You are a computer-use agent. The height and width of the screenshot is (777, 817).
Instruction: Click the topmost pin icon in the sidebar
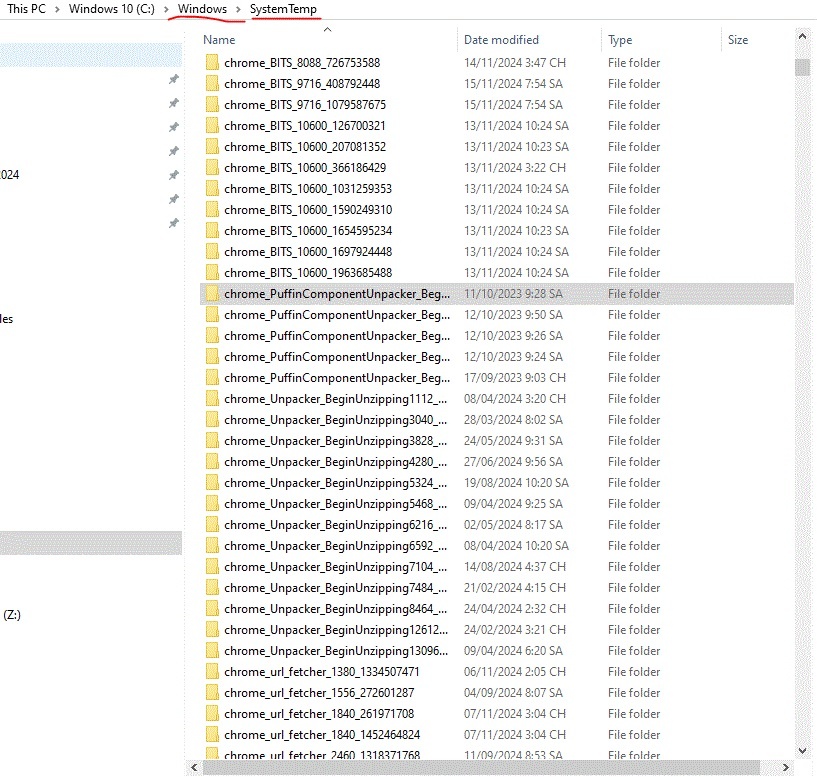tap(174, 79)
